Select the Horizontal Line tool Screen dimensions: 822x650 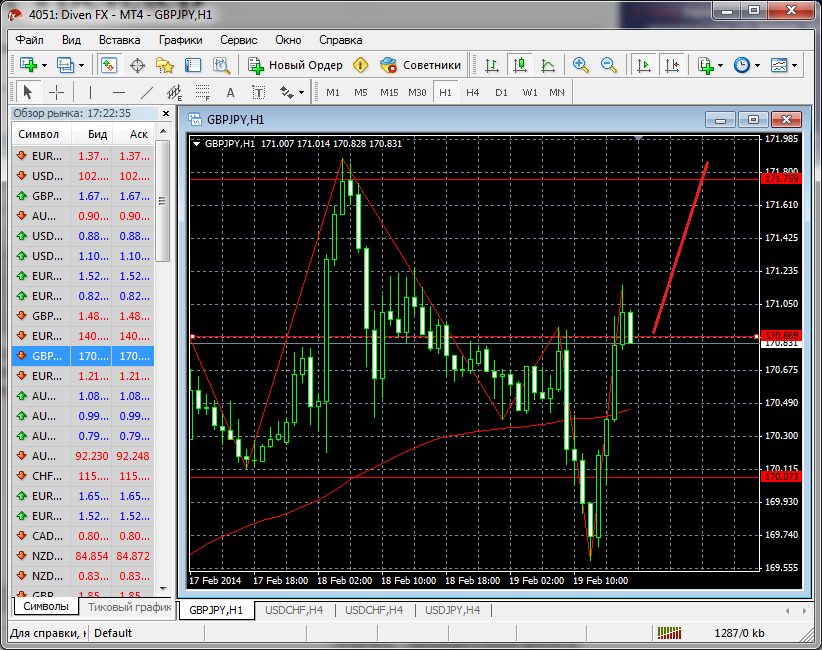119,93
